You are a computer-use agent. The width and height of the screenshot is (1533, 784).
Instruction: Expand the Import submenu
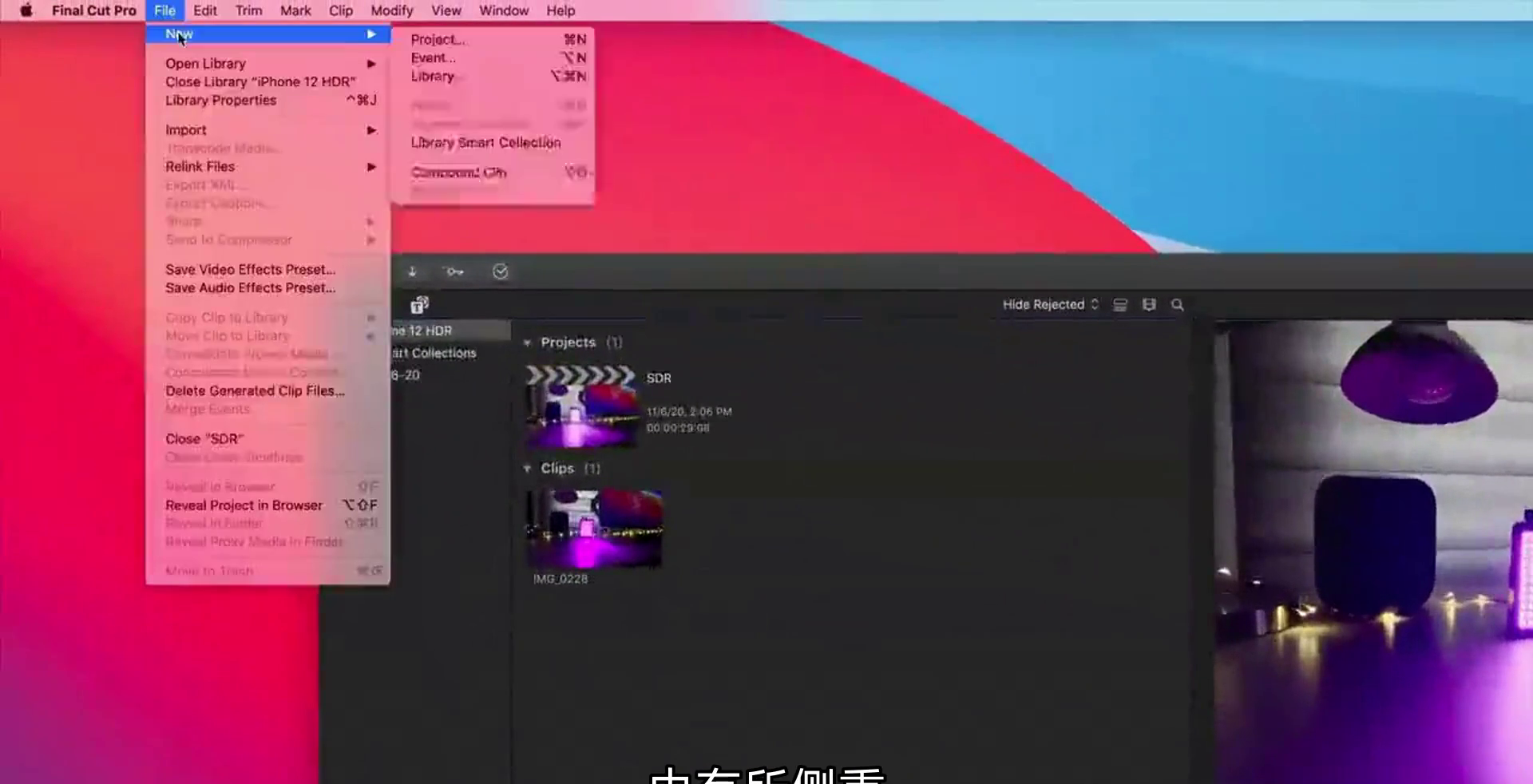tap(268, 129)
